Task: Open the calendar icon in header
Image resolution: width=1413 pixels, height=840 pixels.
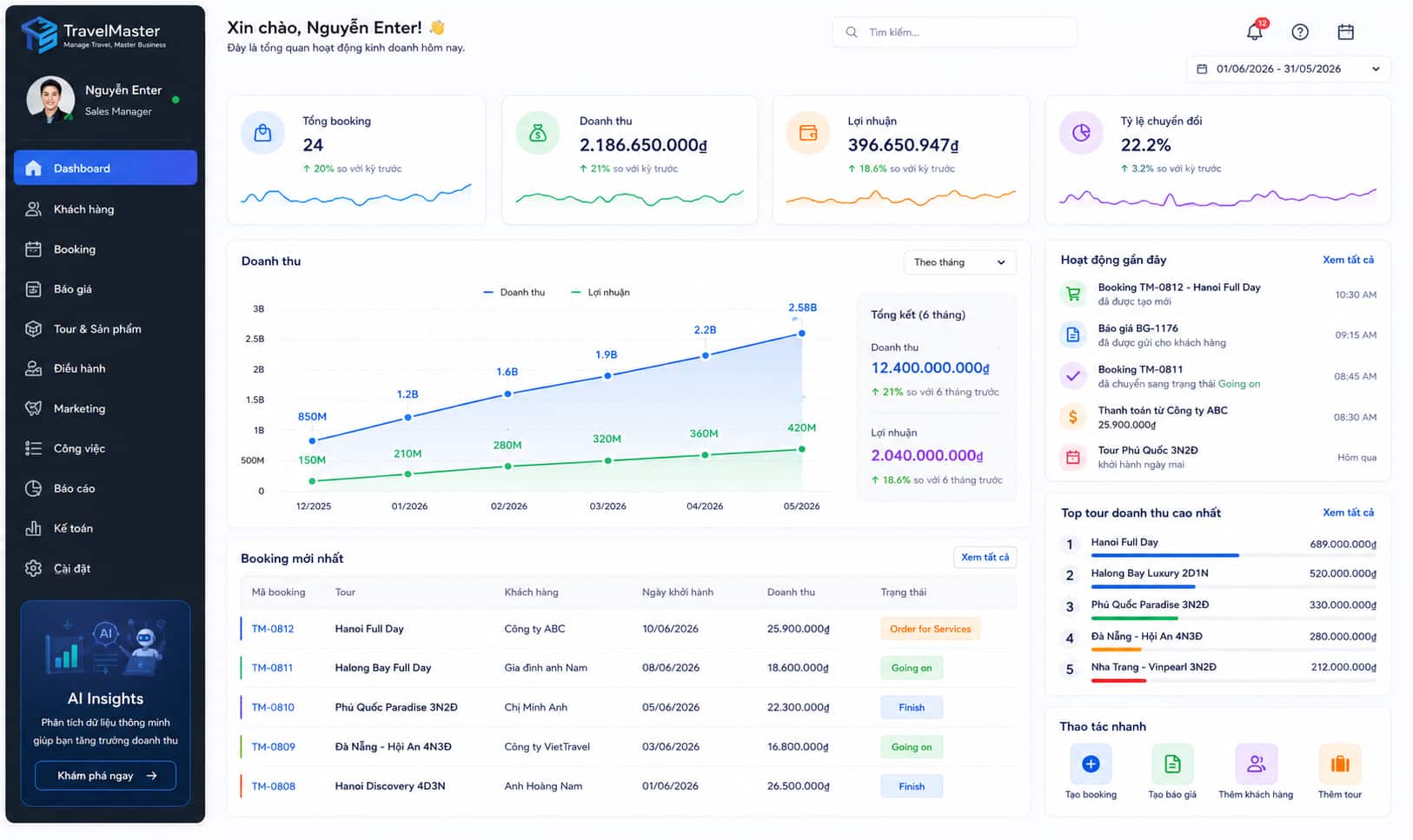Action: 1345,32
